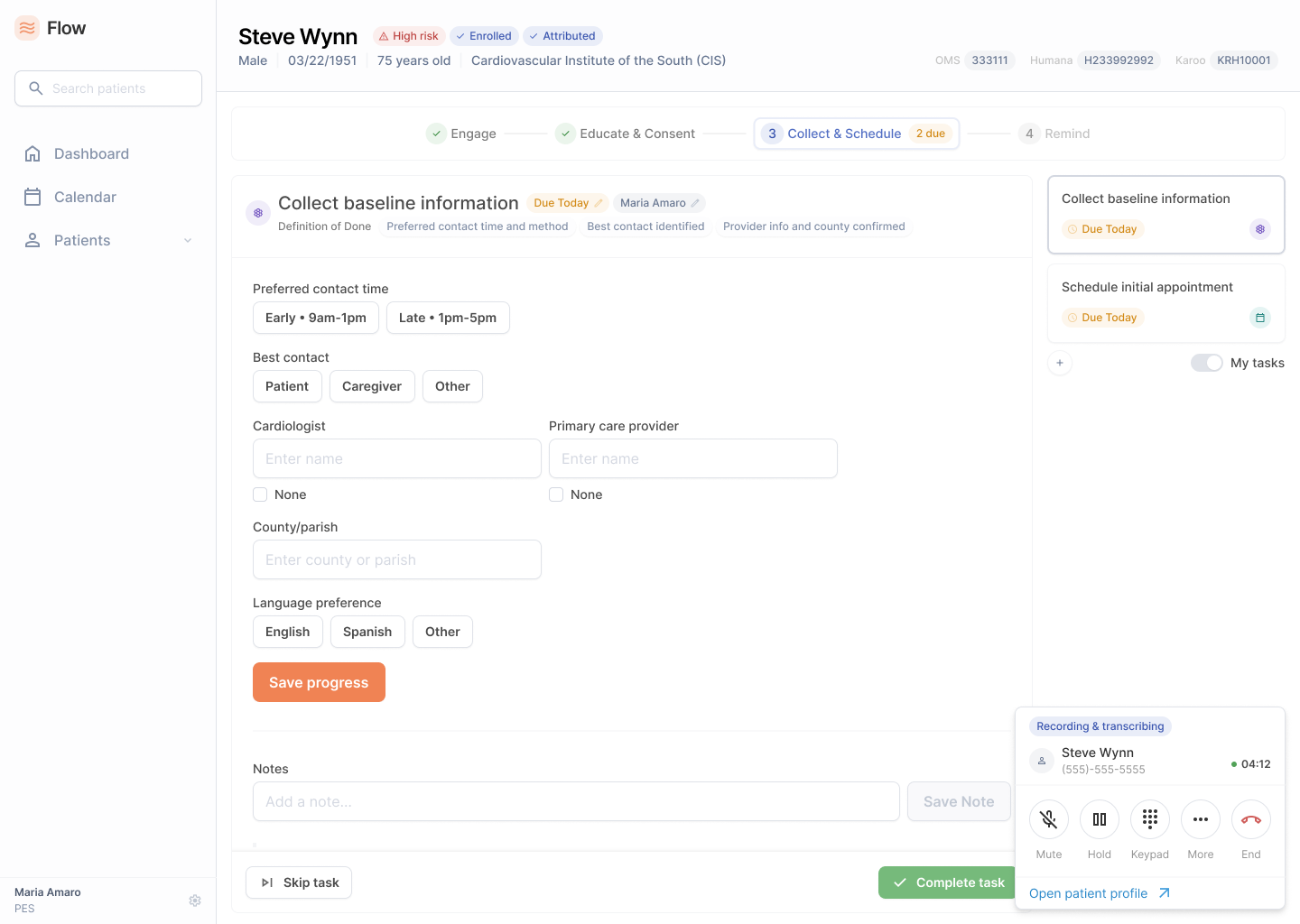Click the Primary care provider name field

693,458
